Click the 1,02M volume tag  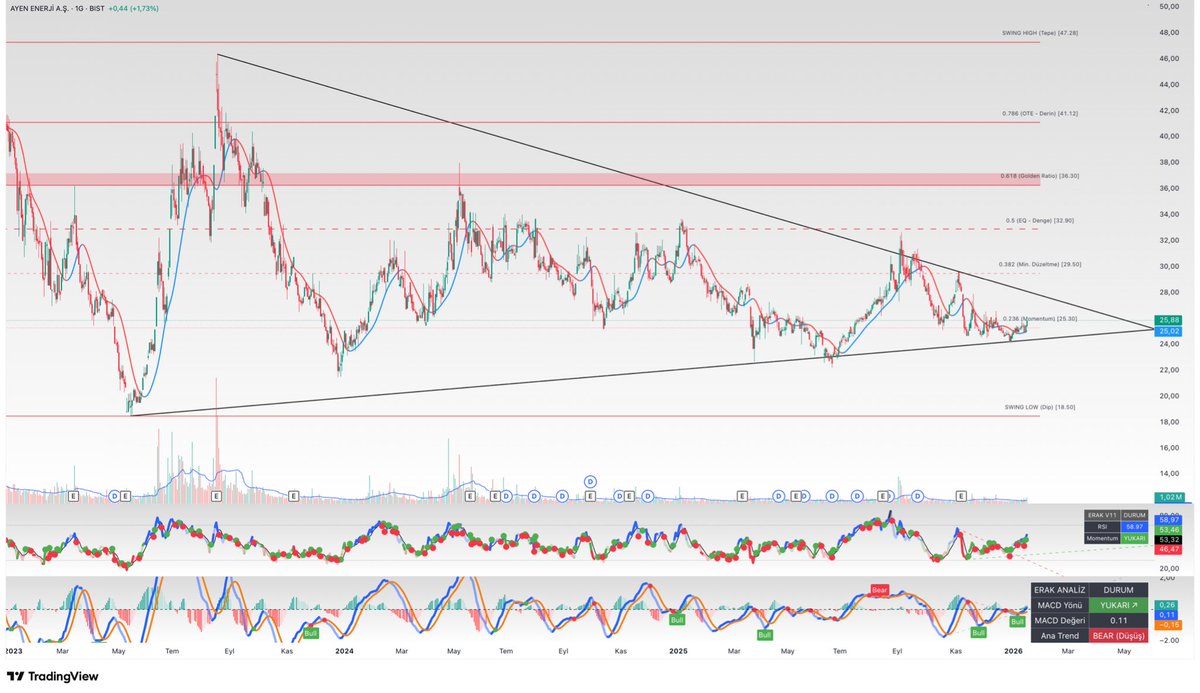pos(1169,497)
